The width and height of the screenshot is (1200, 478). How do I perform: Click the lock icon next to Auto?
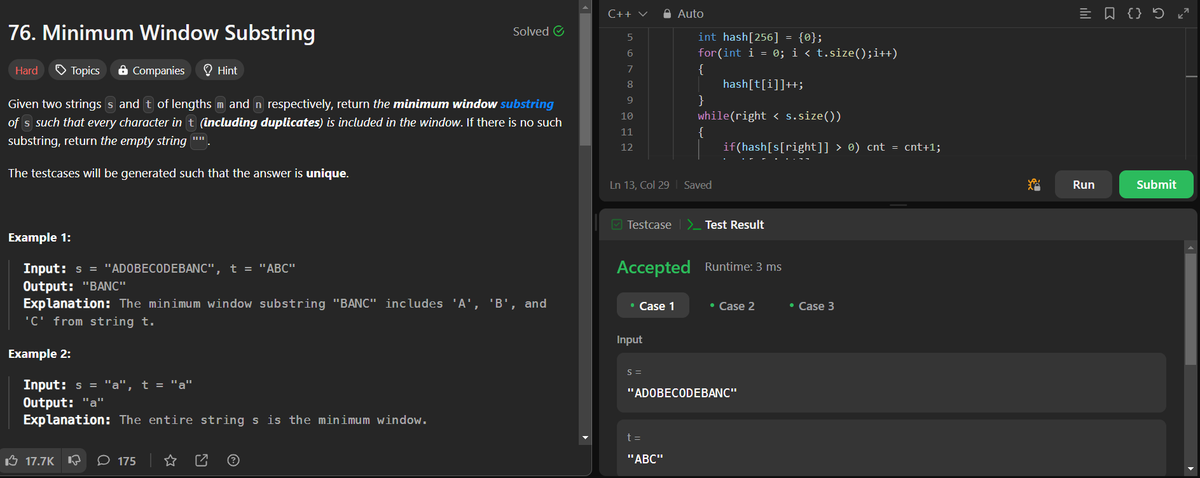point(668,13)
